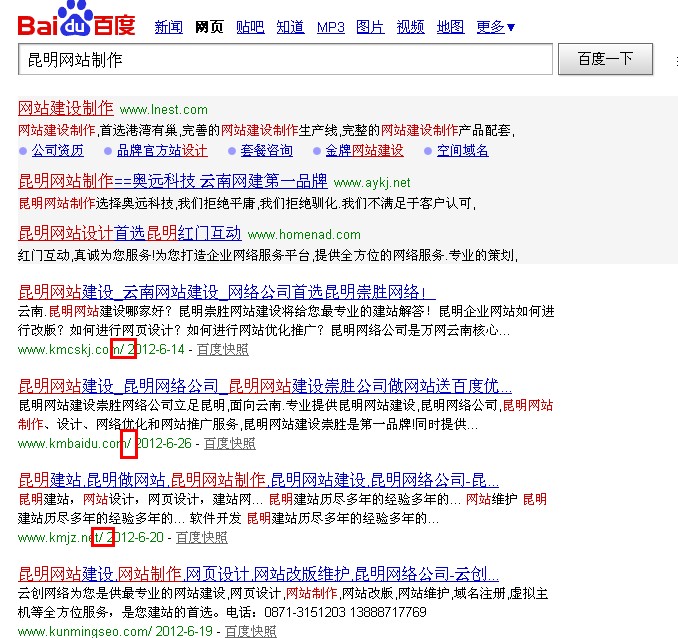Click the Baidu logo
Image resolution: width=678 pixels, height=638 pixels.
click(x=77, y=19)
